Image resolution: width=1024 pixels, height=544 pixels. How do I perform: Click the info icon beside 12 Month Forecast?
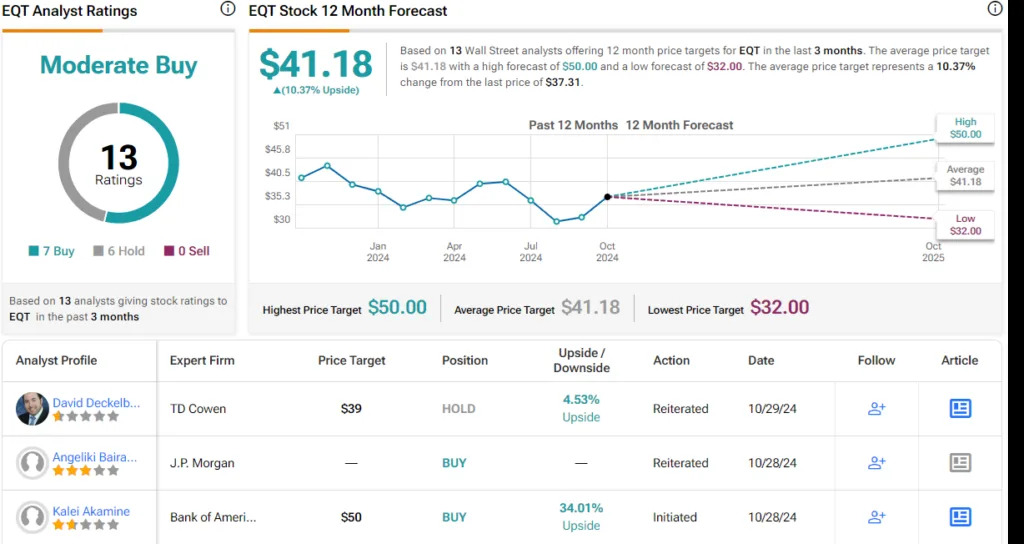994,9
